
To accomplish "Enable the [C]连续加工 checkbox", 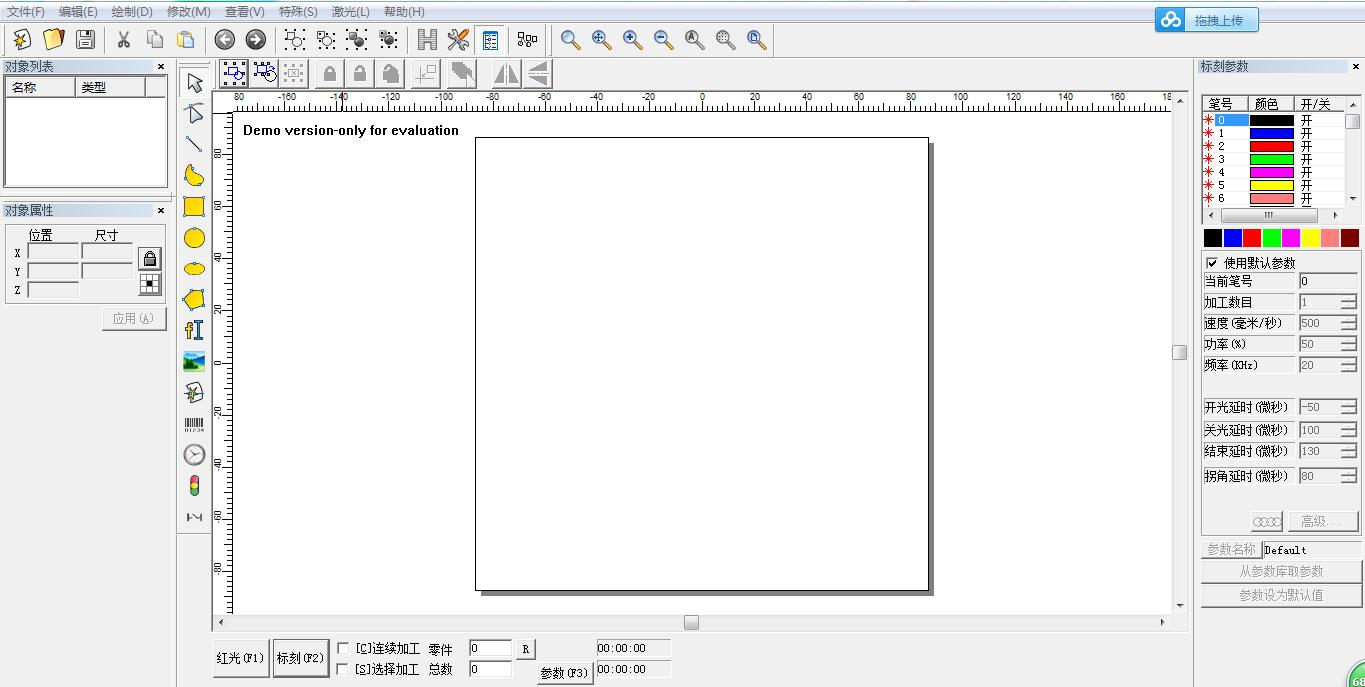I will pos(342,648).
